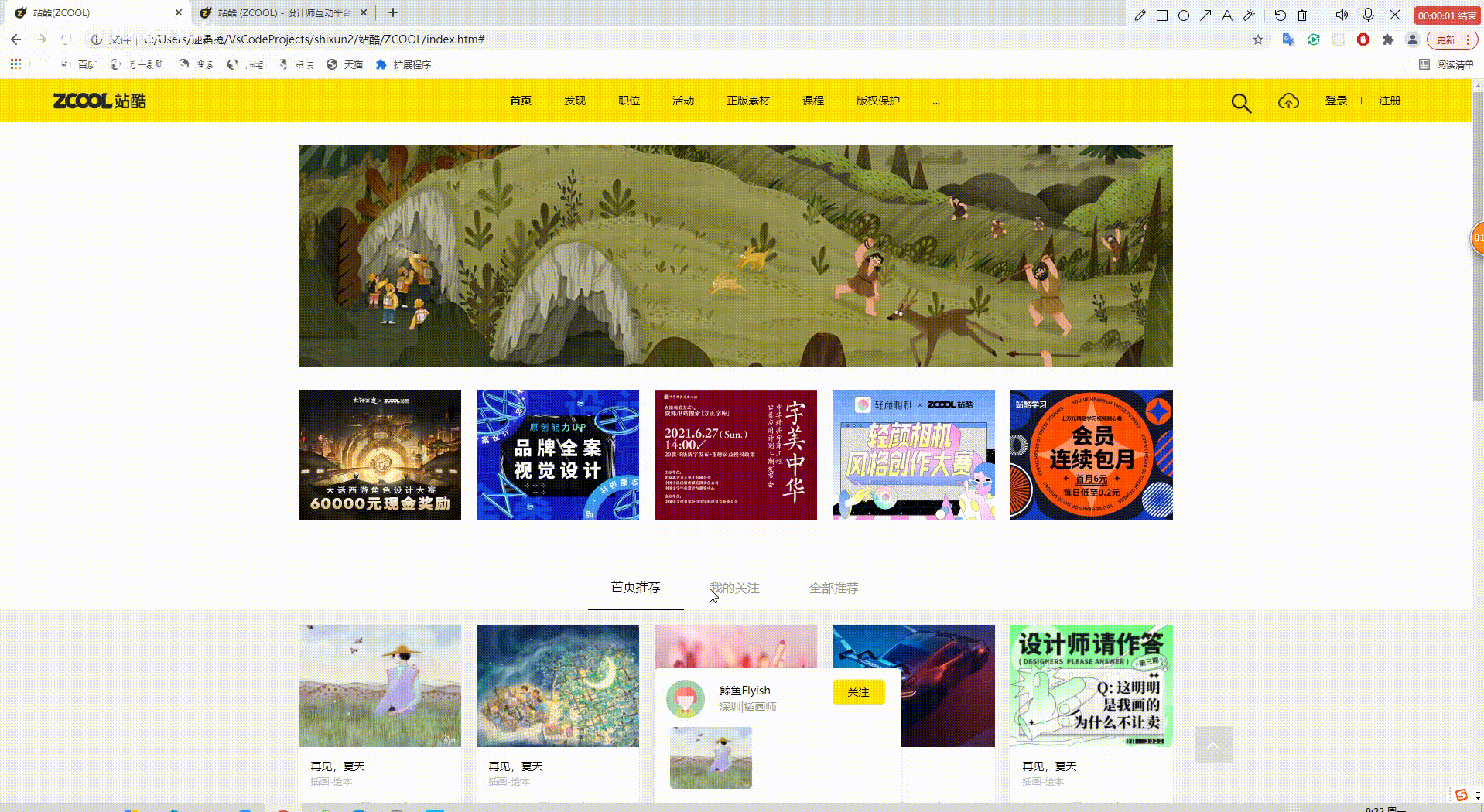Viewport: 1484px width, 812px height.
Task: Open the 阅读清单 reading list
Action: 1447,64
